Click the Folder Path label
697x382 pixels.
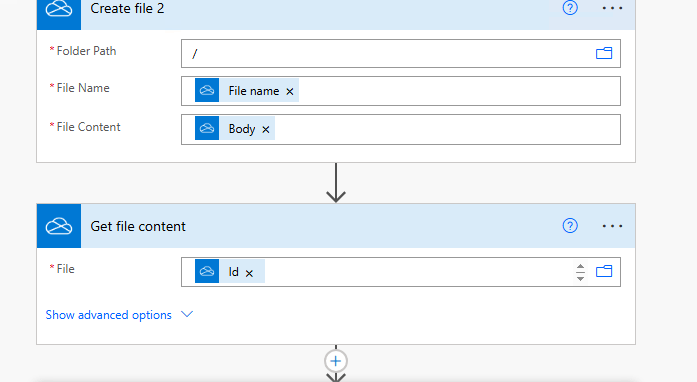point(86,51)
